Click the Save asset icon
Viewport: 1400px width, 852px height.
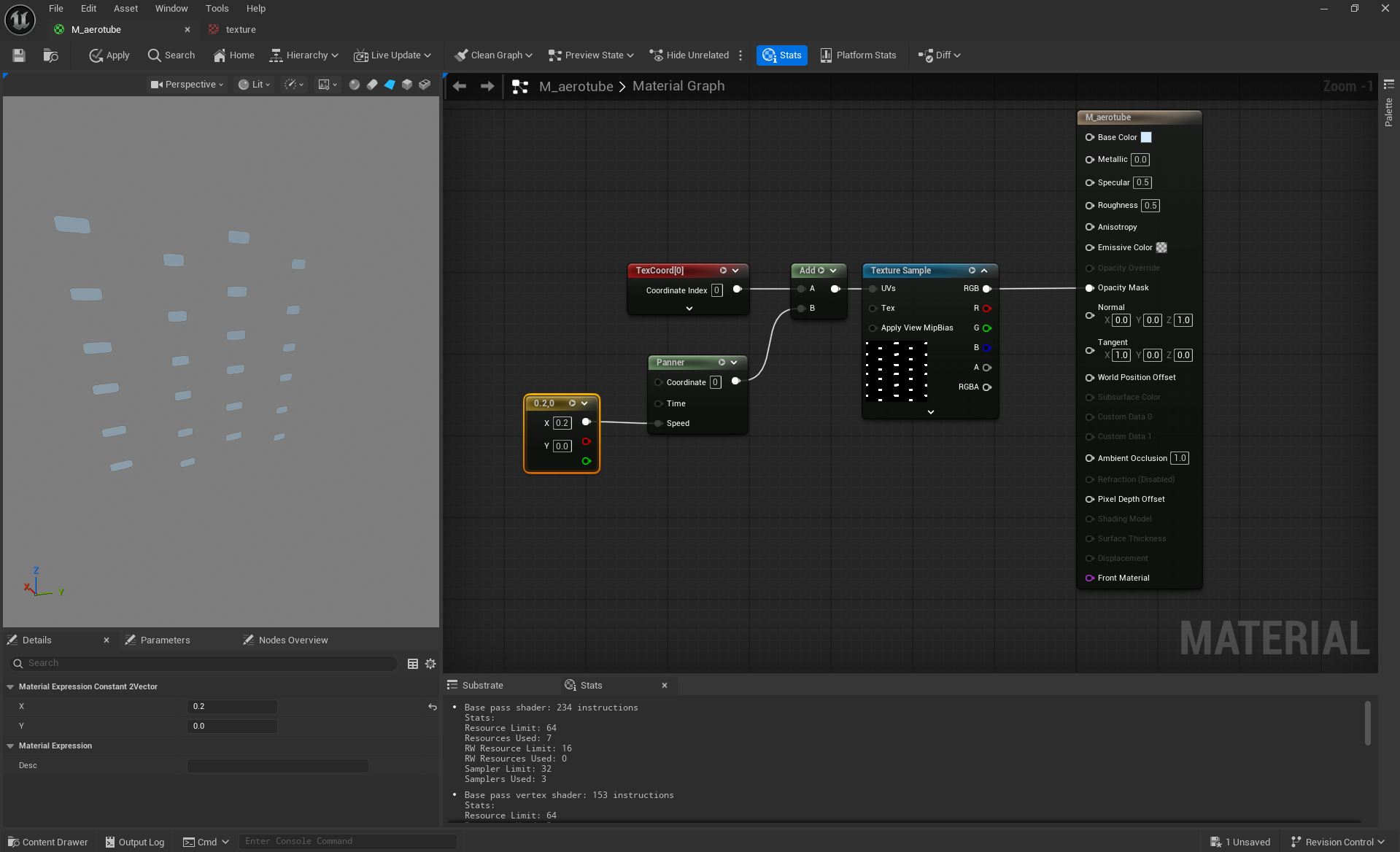click(19, 55)
